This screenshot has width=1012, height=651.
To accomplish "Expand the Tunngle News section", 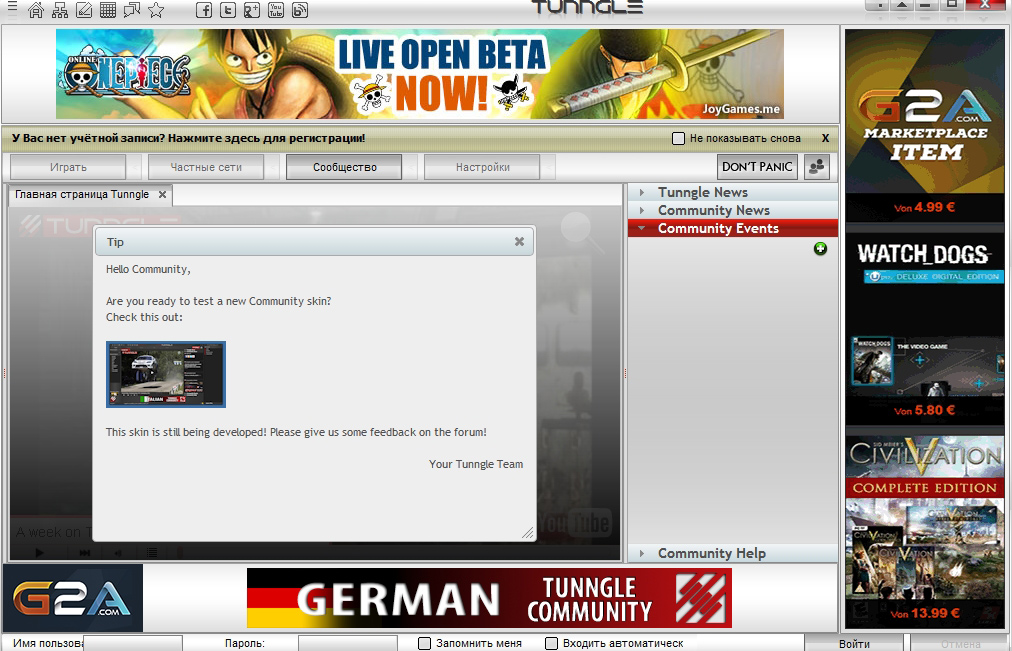I will tap(703, 192).
